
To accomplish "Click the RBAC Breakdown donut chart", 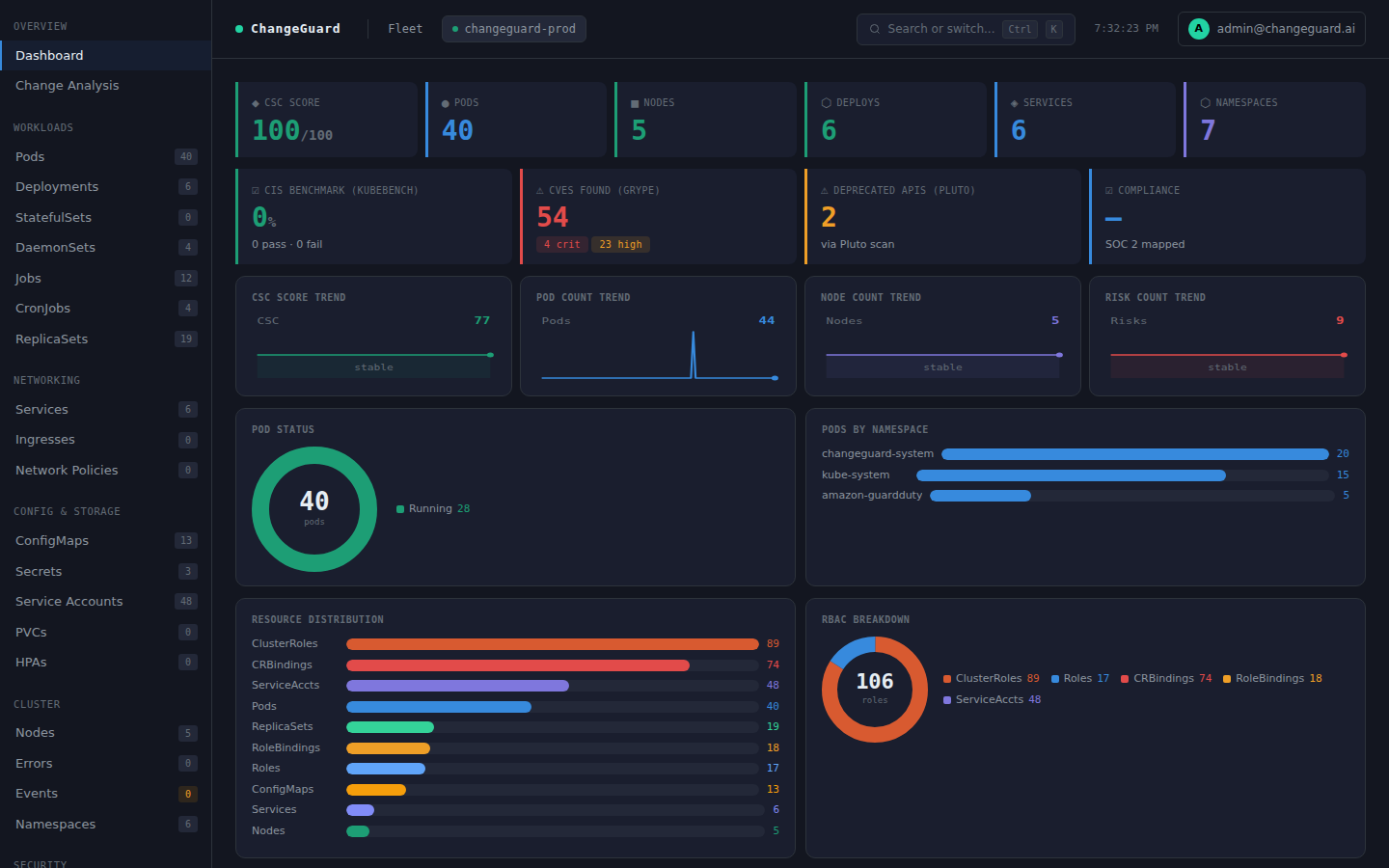I will (875, 690).
